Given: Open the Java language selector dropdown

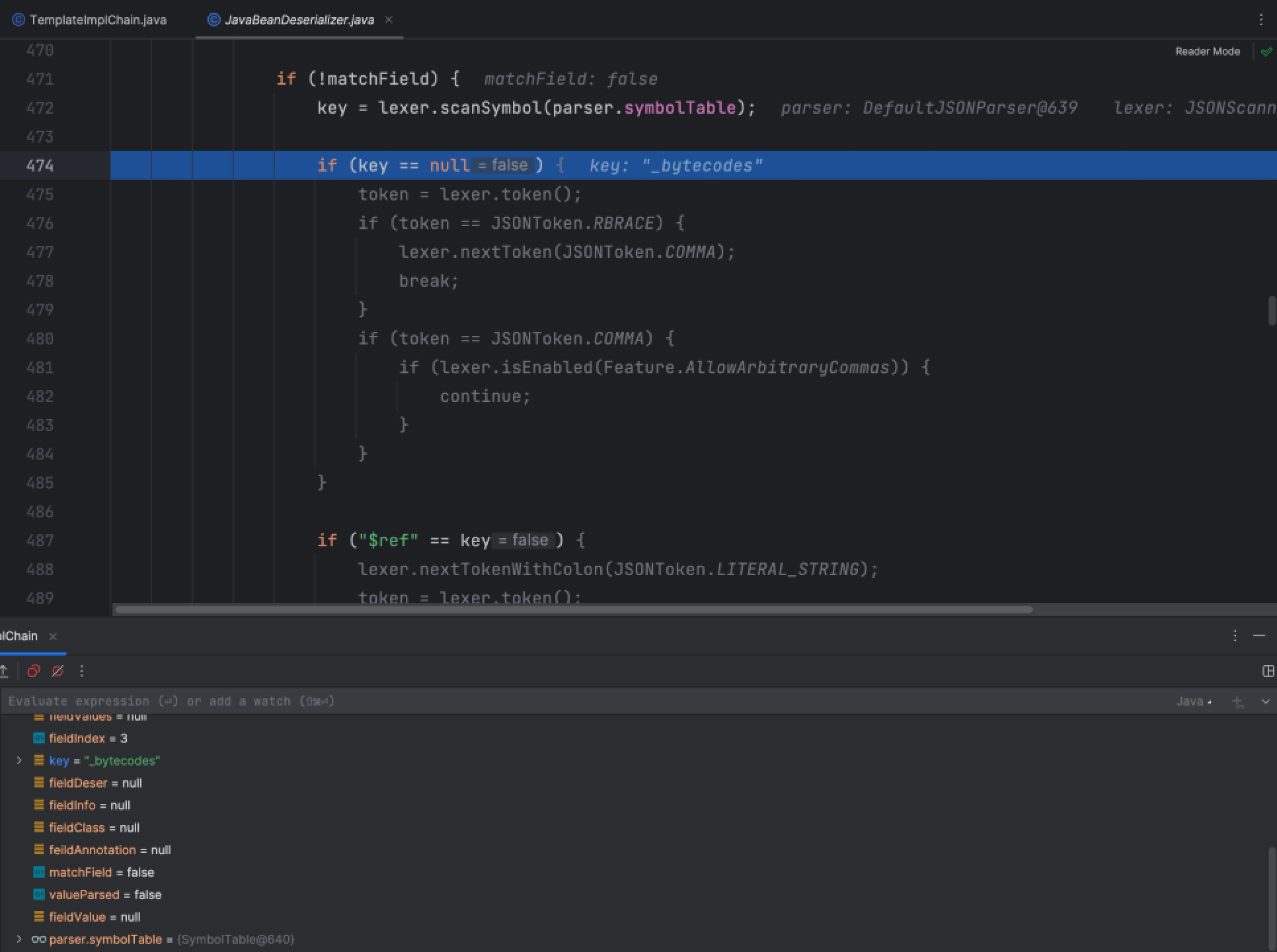Looking at the screenshot, I should [x=1194, y=701].
